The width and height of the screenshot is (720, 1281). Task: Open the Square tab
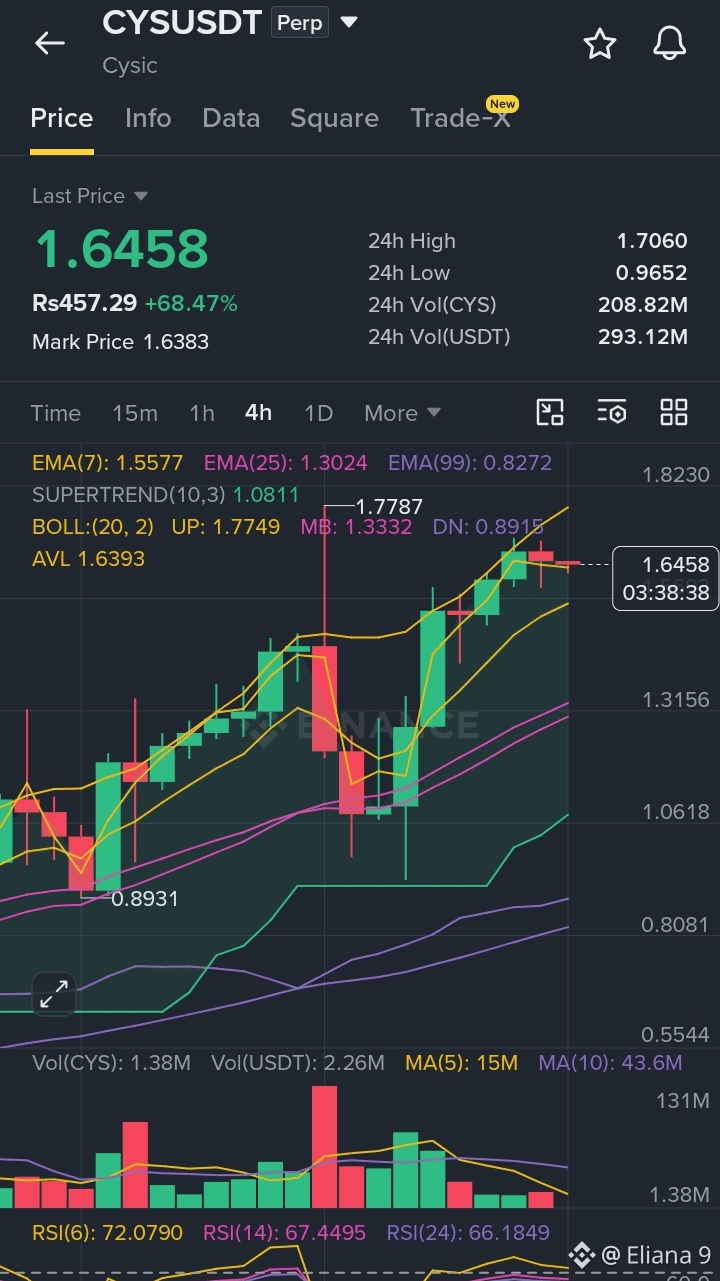[334, 118]
